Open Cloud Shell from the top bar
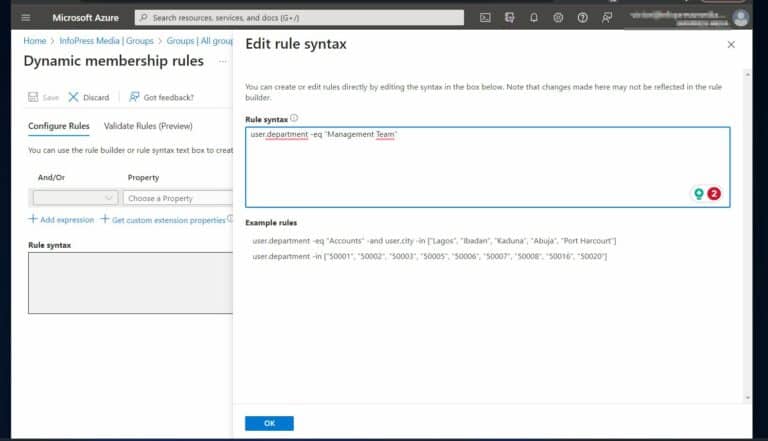 [485, 18]
